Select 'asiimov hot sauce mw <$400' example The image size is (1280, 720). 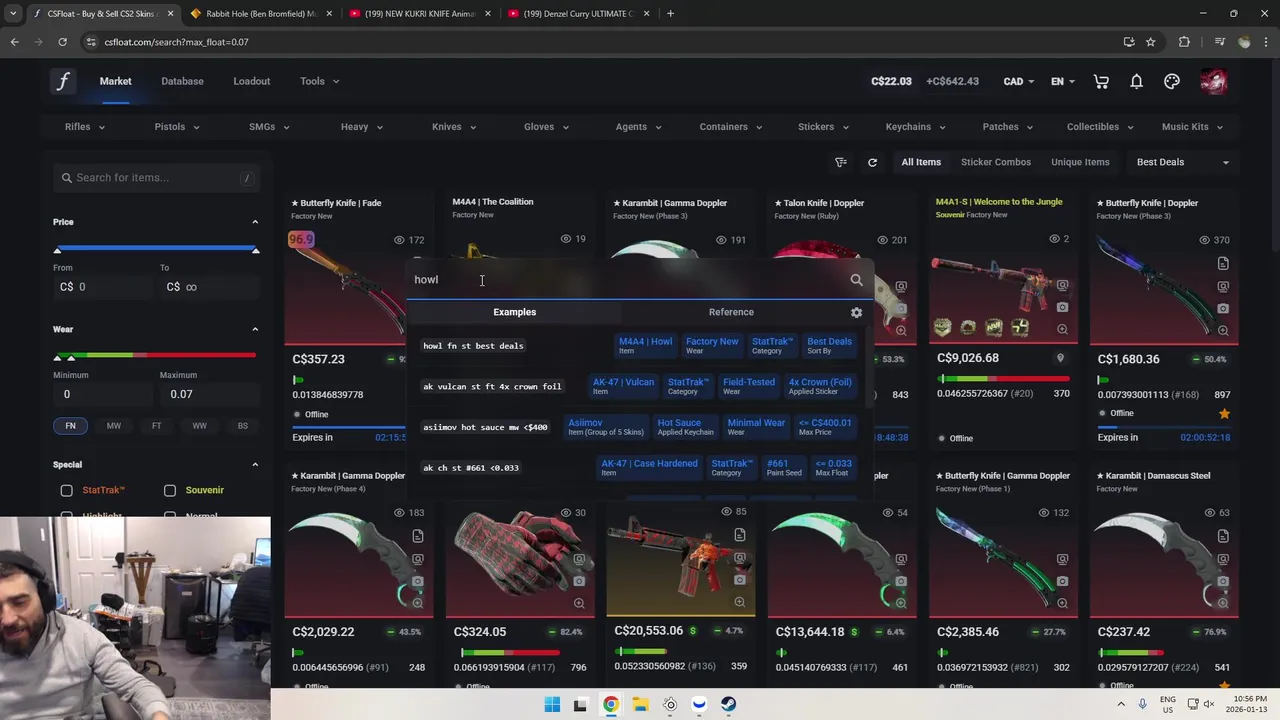pyautogui.click(x=485, y=427)
